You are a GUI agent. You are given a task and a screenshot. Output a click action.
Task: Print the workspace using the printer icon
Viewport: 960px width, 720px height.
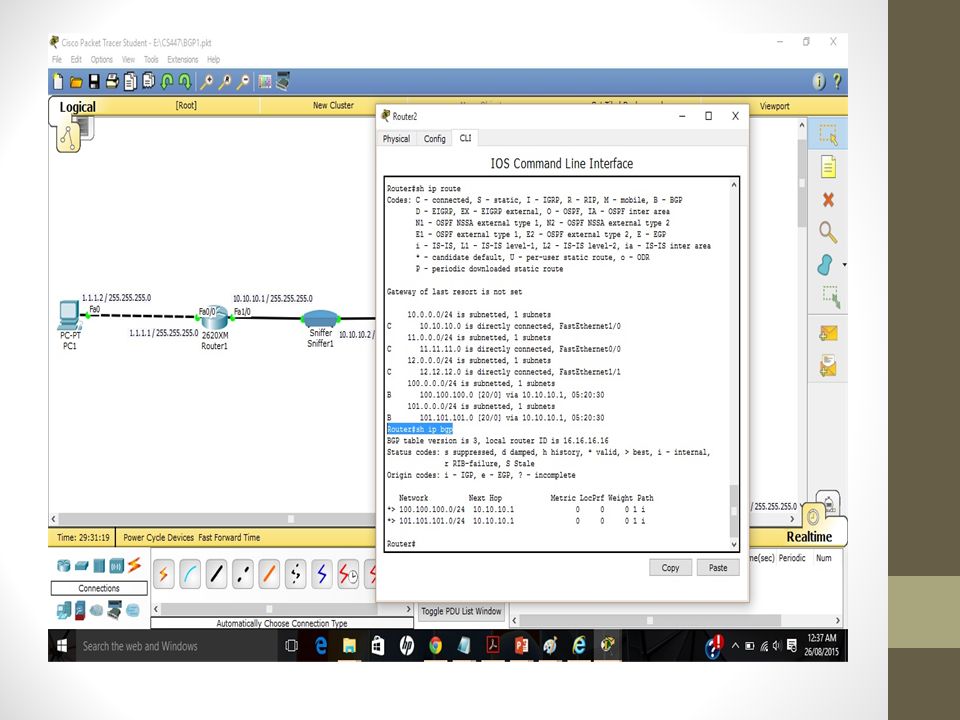(x=112, y=81)
